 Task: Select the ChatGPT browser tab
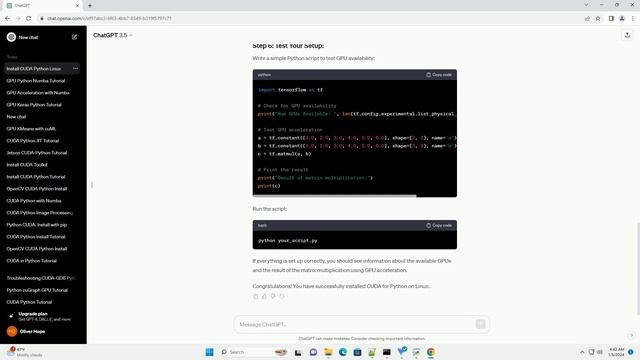click(42, 6)
